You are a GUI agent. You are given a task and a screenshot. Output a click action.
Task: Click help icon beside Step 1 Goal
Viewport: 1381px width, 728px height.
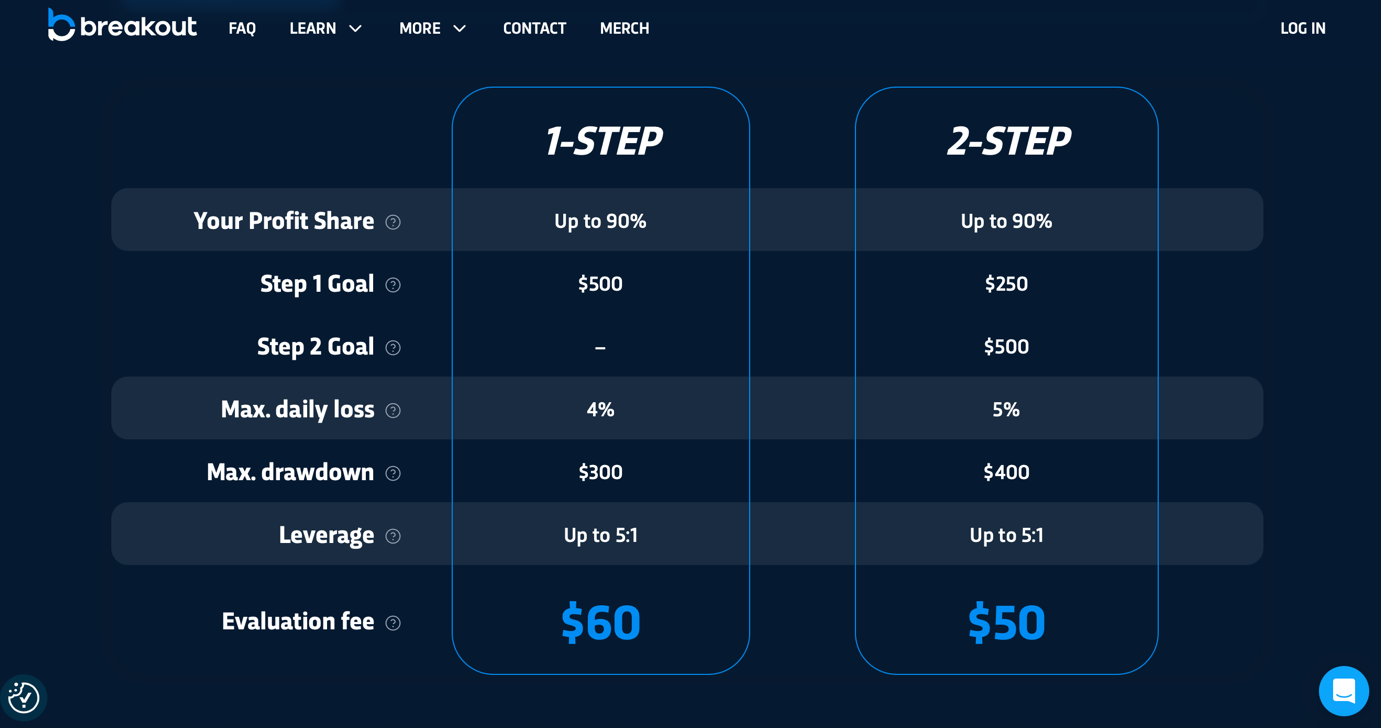tap(393, 285)
